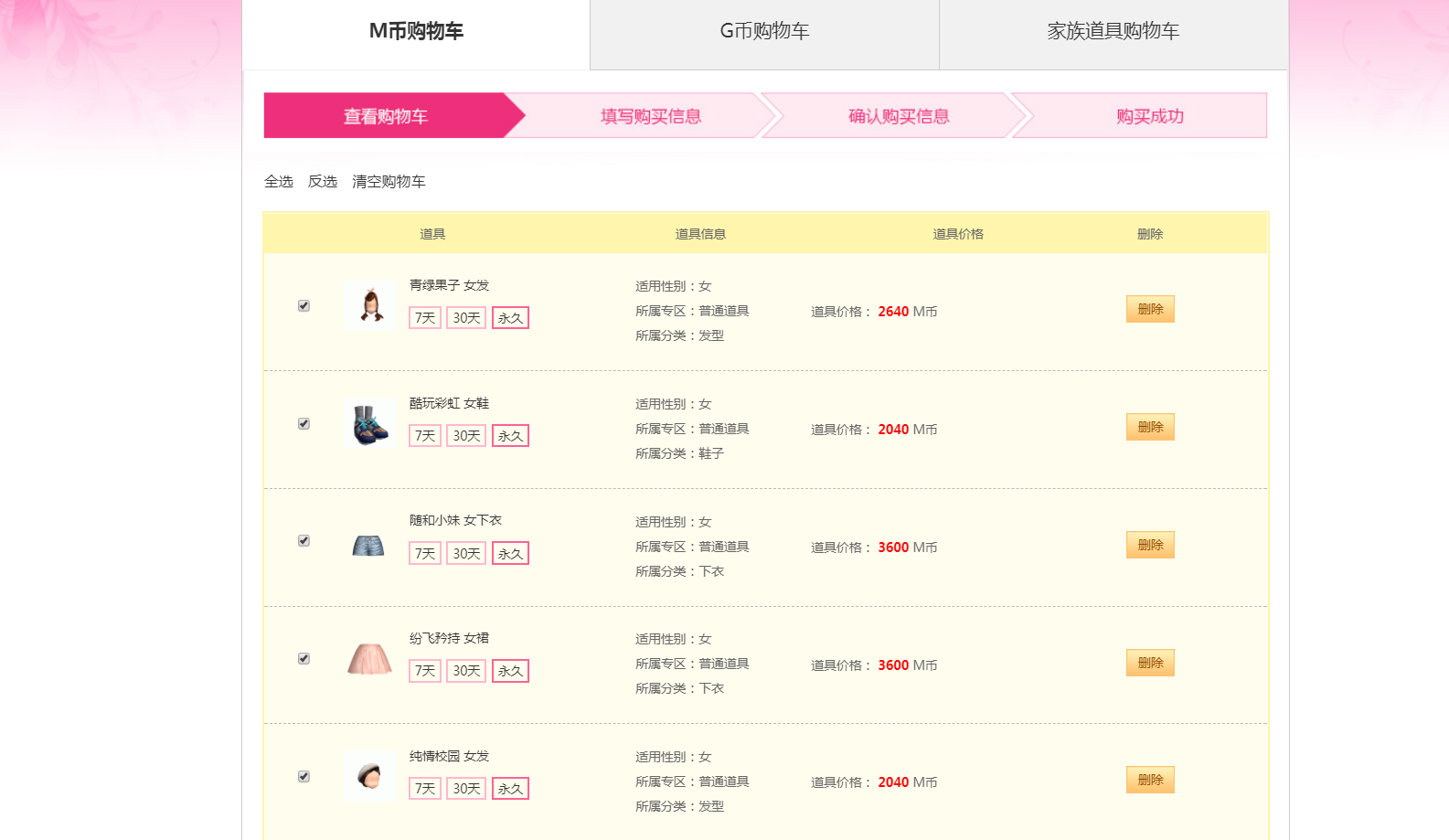Click the 2040 M币 price of 酷玩彩虹 女鞋
Screen dimensions: 1449x840
point(908,430)
